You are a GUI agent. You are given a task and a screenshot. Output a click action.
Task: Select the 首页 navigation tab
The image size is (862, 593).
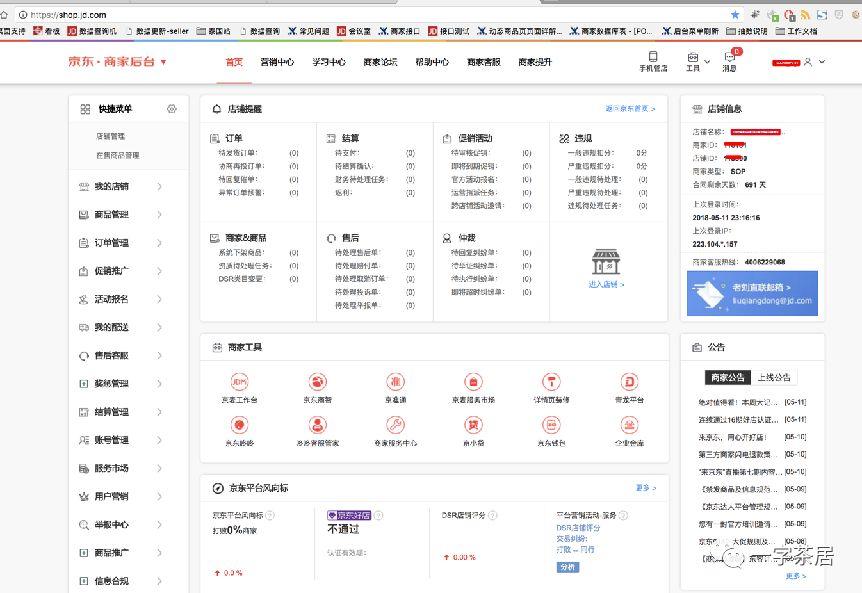point(234,62)
